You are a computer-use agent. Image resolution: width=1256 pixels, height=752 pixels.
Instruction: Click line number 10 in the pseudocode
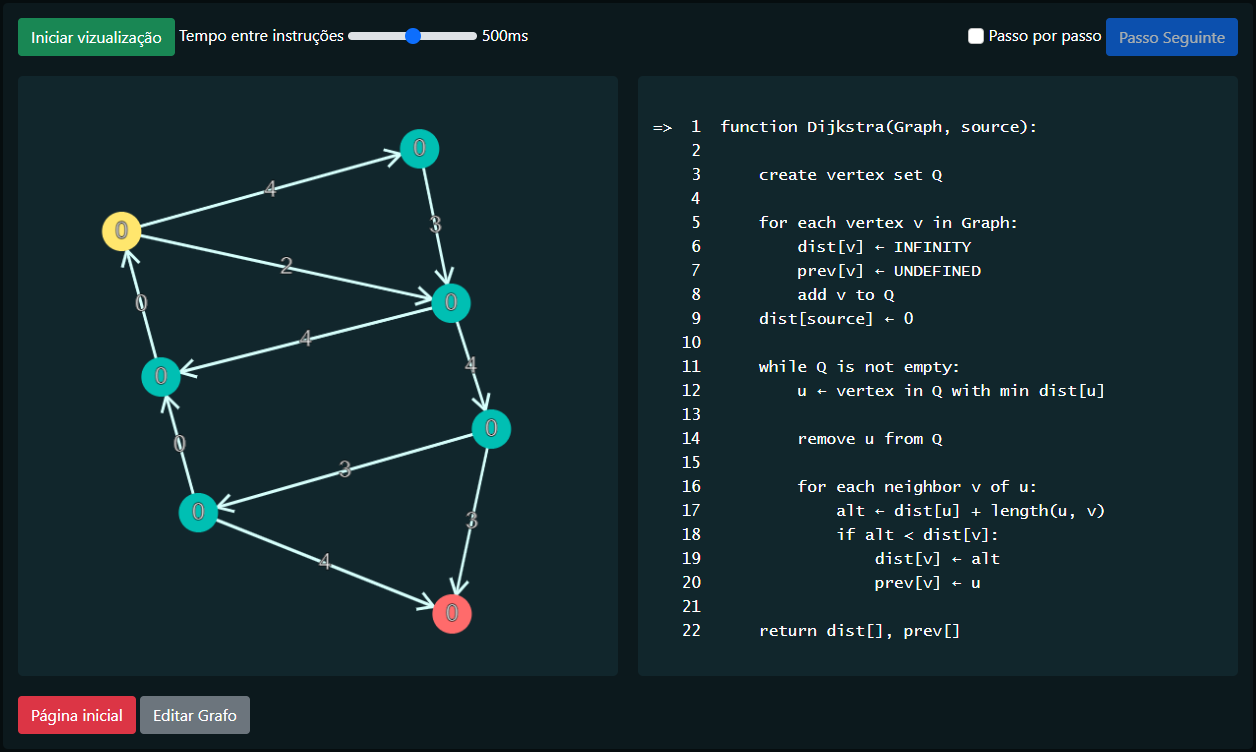point(692,343)
